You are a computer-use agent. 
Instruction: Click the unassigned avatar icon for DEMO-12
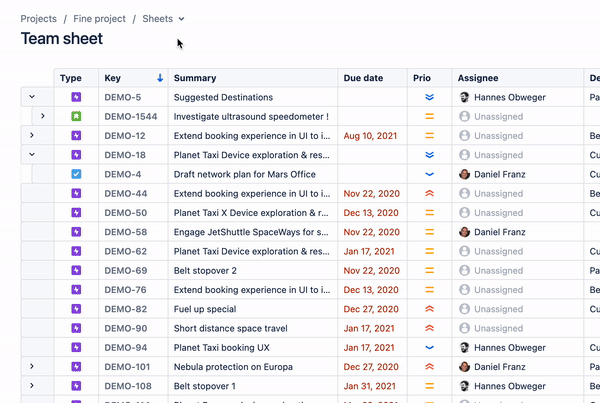click(464, 135)
